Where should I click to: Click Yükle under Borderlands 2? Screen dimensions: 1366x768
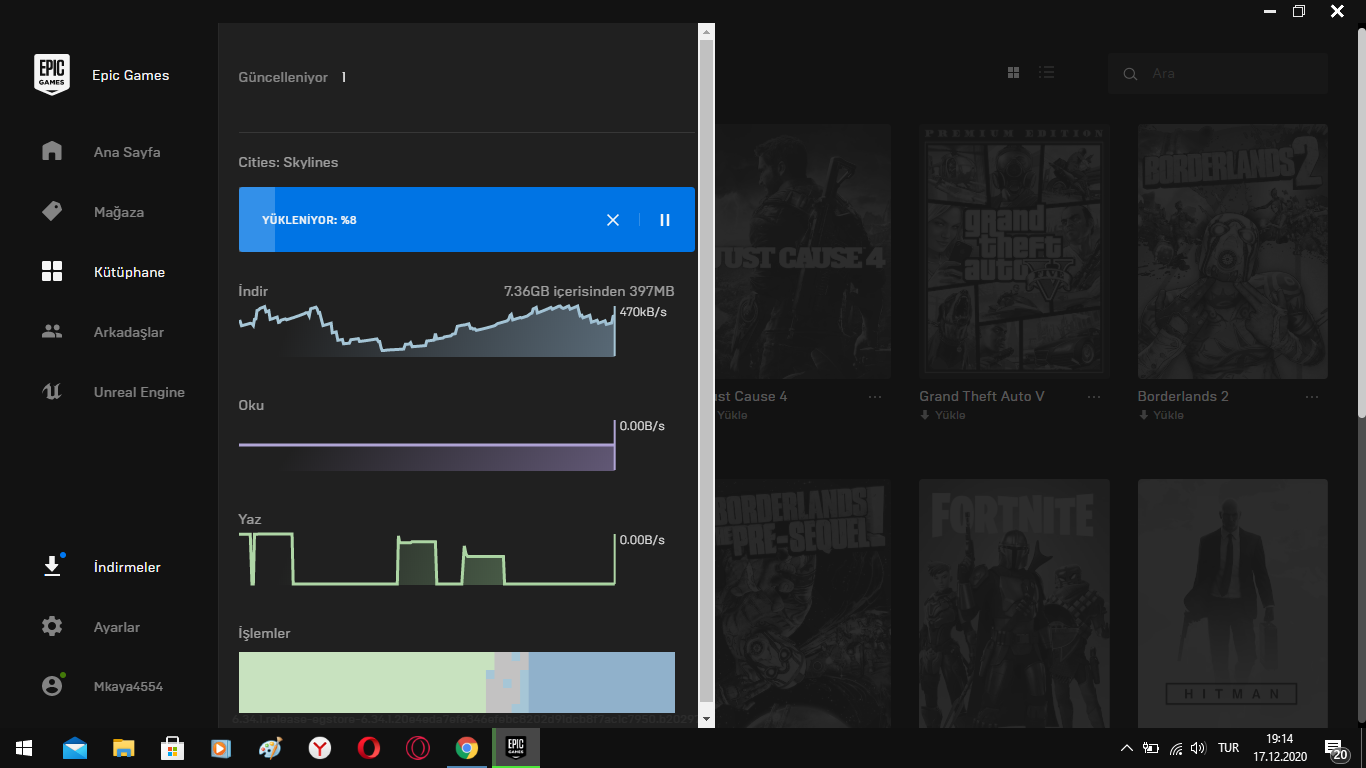[1161, 415]
